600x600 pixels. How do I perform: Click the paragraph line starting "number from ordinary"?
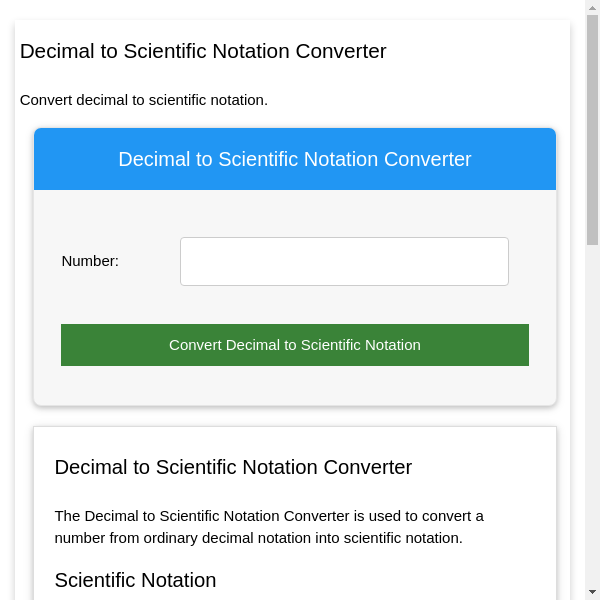258,538
